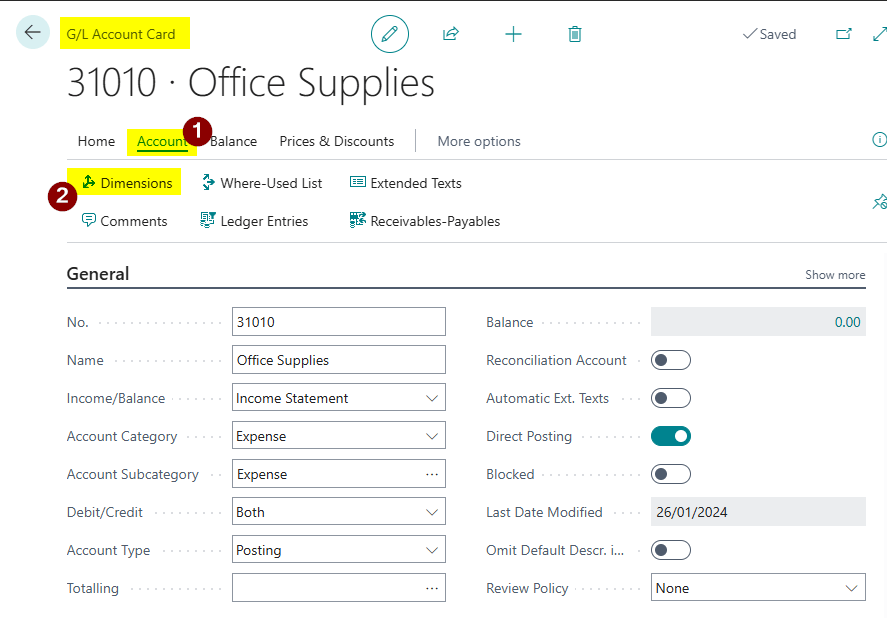
Task: Click the plus icon to create new
Action: click(513, 34)
